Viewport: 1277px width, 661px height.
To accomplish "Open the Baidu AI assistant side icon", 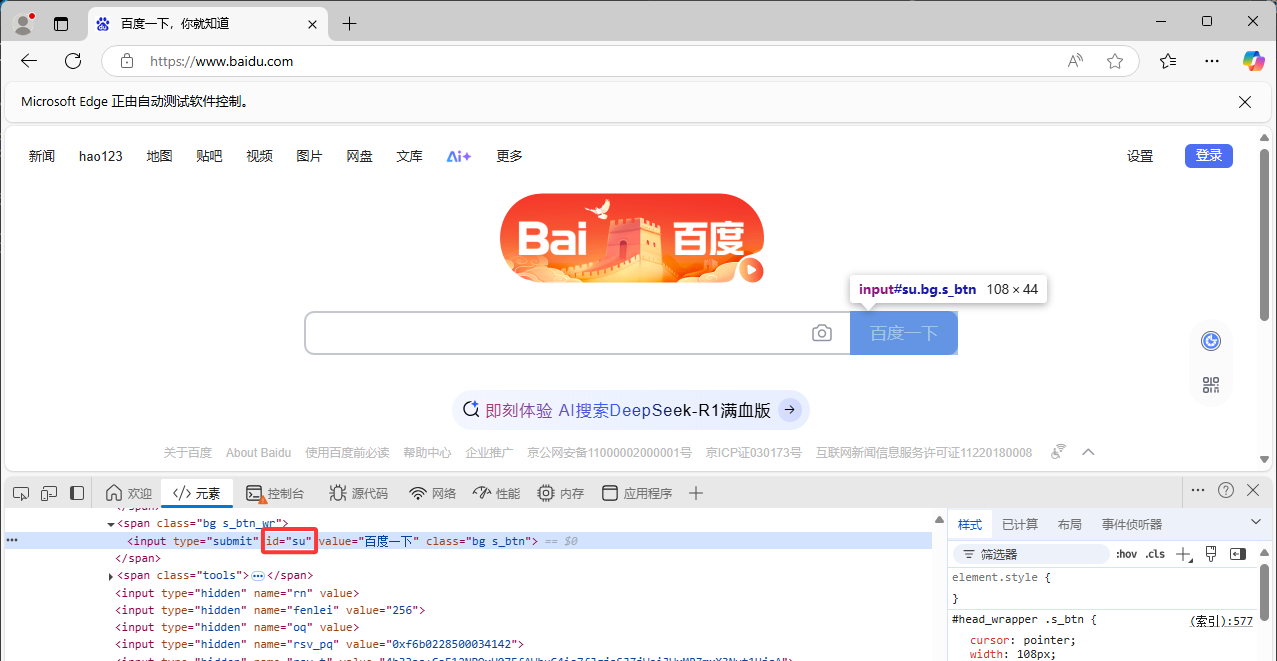I will pyautogui.click(x=1211, y=341).
